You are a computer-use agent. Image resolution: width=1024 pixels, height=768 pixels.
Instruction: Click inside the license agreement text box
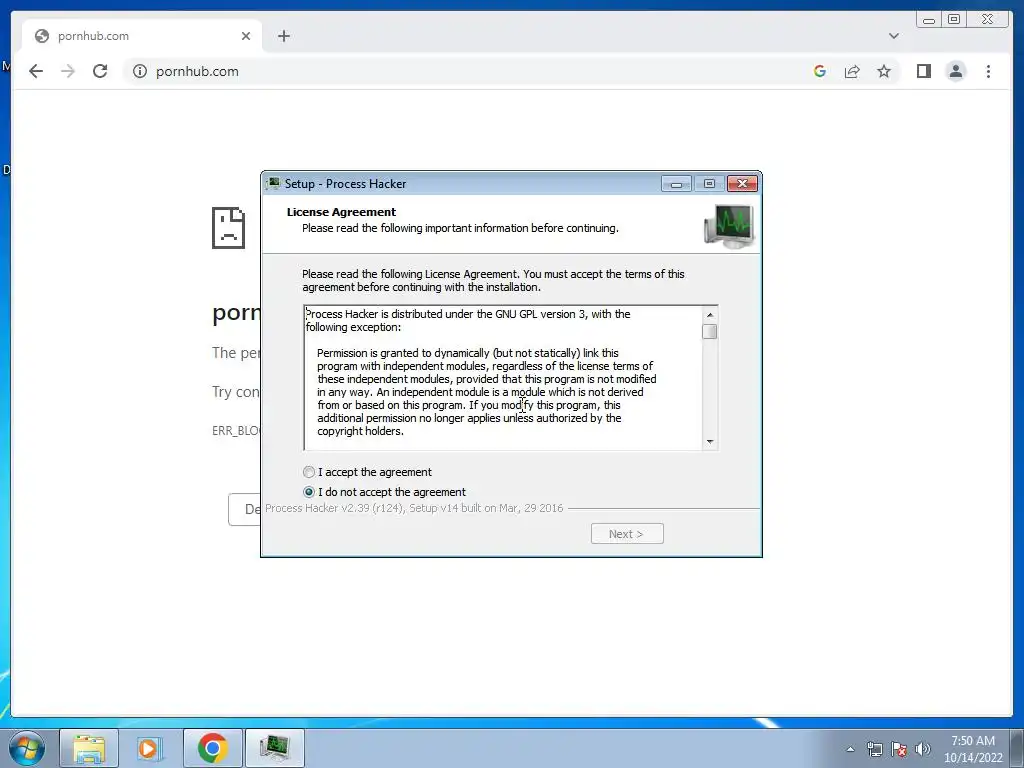point(503,377)
